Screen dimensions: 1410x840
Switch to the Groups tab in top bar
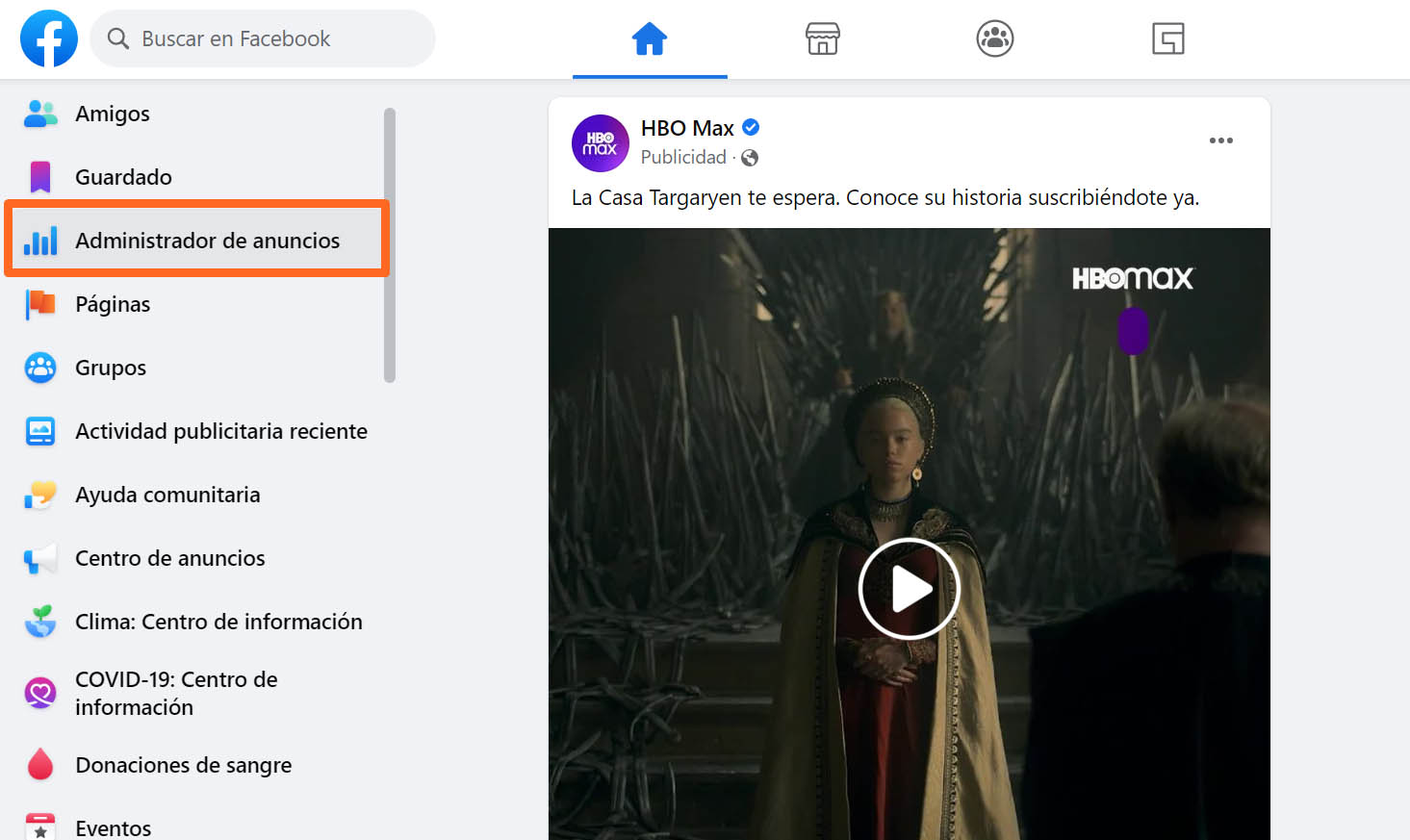coord(995,38)
